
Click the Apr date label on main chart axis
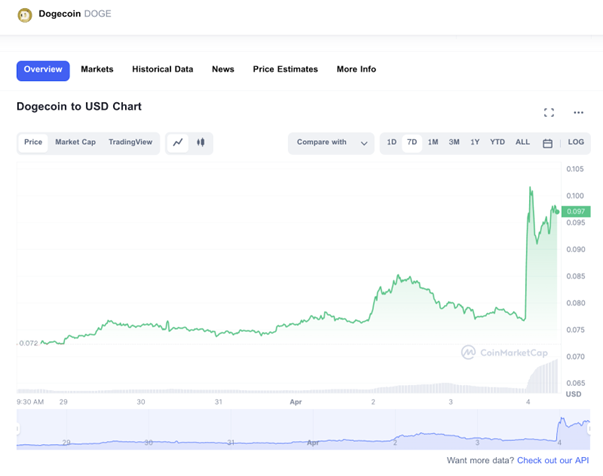pyautogui.click(x=295, y=402)
